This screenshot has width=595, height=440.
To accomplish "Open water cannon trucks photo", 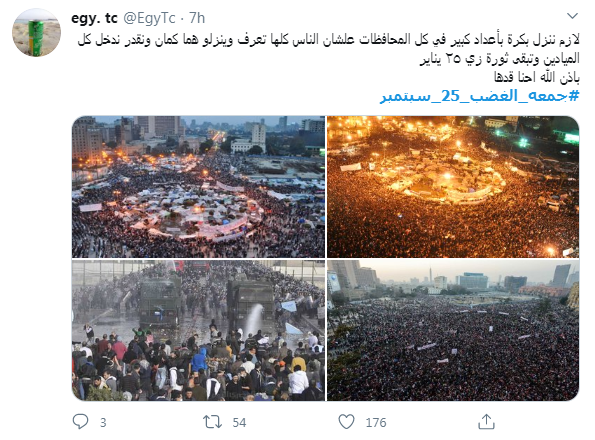I will (x=198, y=330).
